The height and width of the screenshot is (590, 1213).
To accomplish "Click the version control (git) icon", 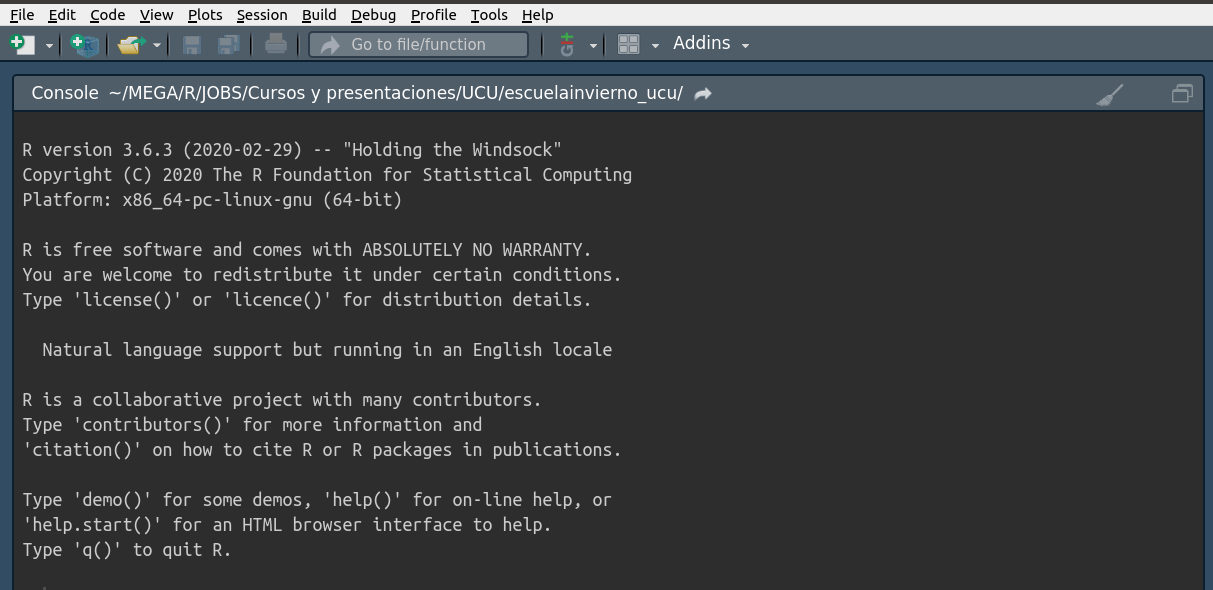I will [x=568, y=44].
